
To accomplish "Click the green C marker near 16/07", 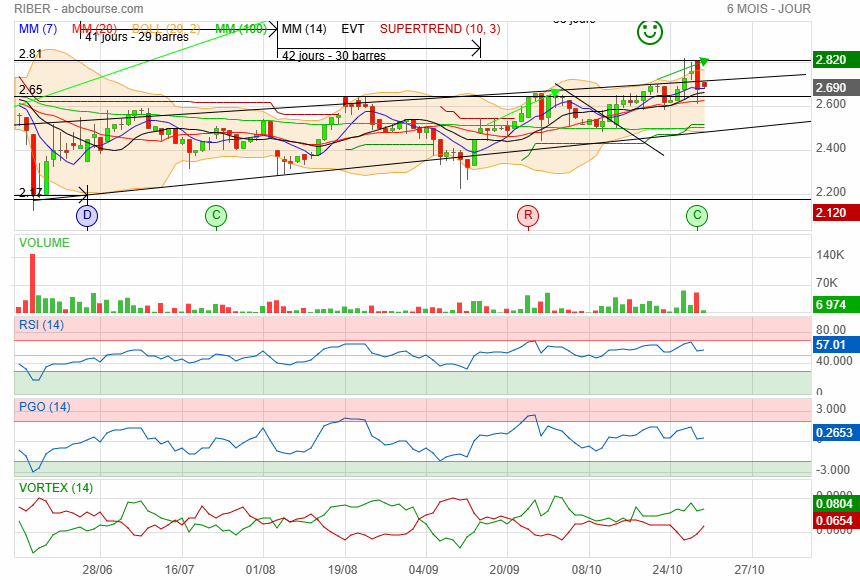I will click(216, 215).
